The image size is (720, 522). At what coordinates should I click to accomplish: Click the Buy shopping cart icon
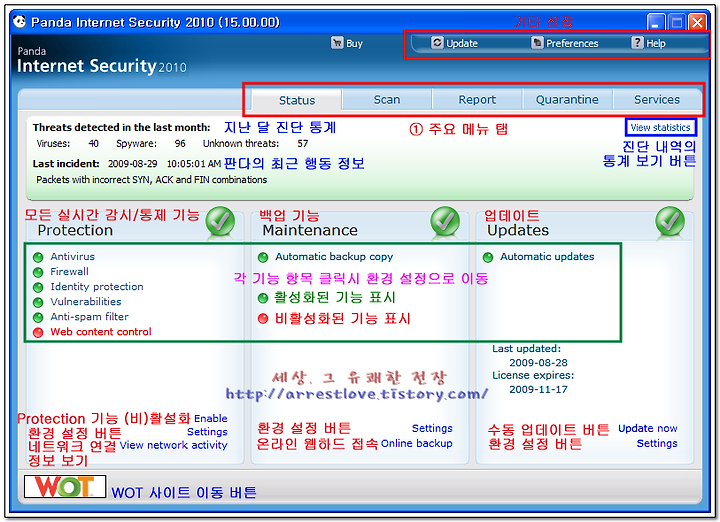coord(337,43)
